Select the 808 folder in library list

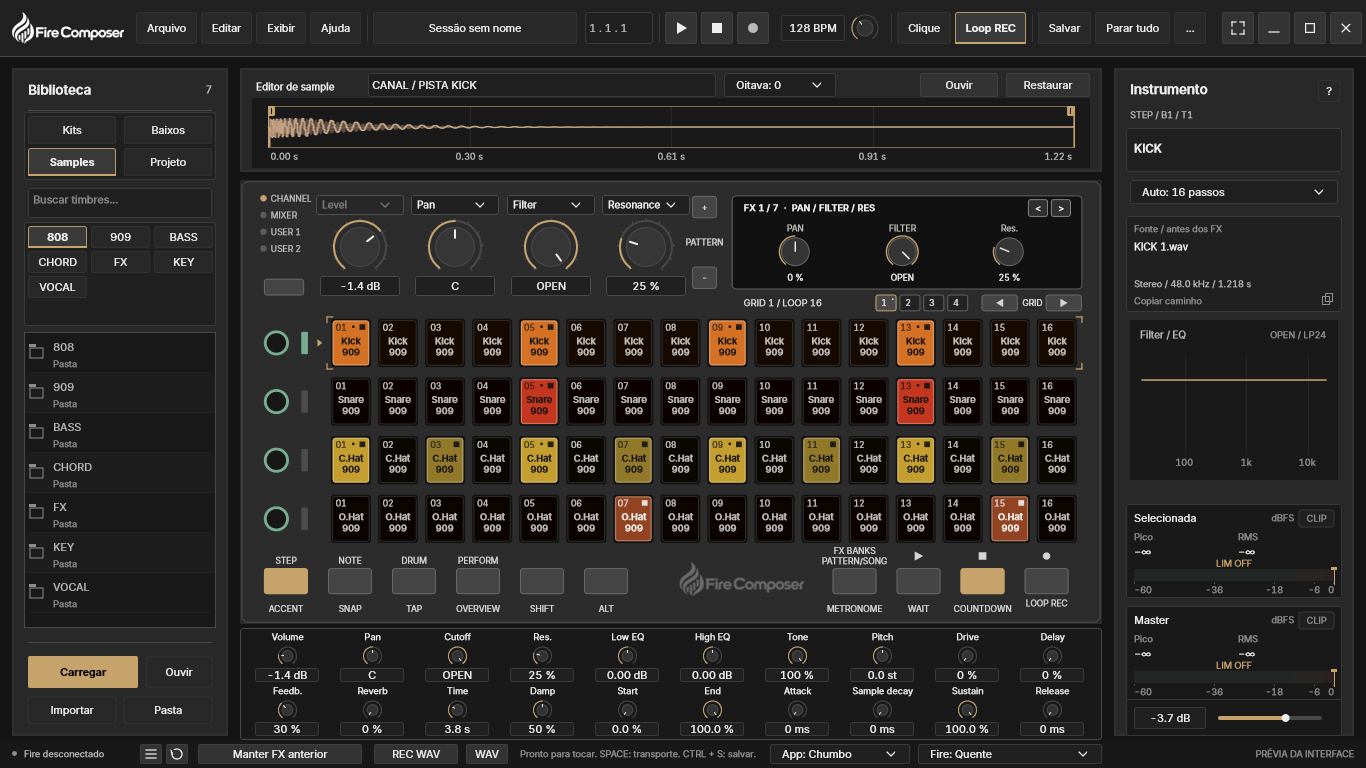tap(120, 354)
